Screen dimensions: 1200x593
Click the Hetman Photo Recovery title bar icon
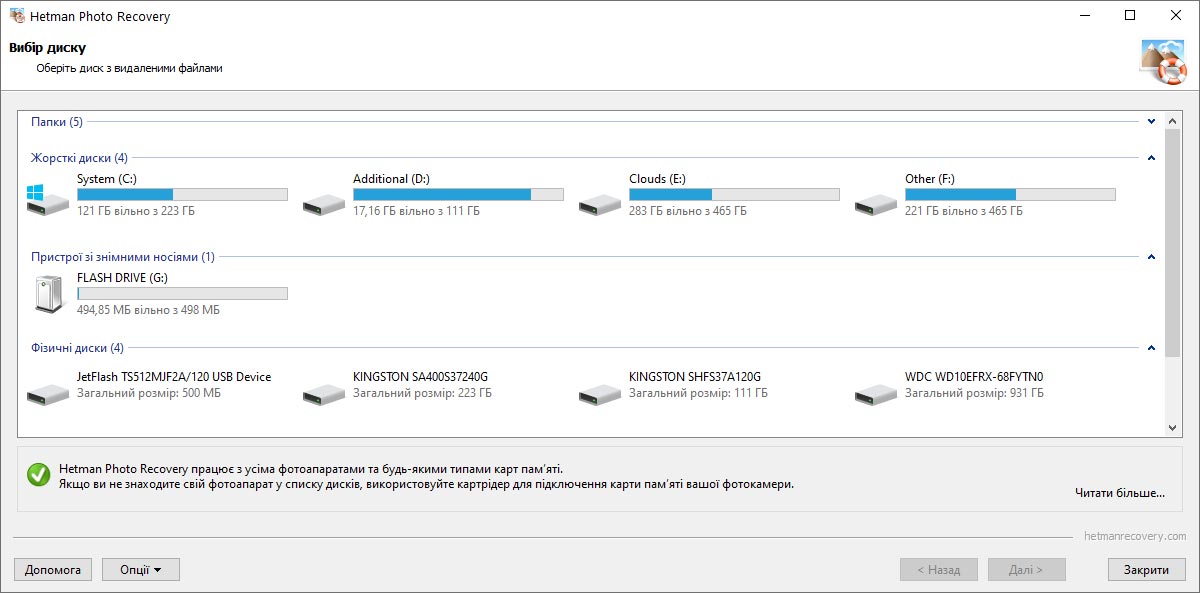17,16
